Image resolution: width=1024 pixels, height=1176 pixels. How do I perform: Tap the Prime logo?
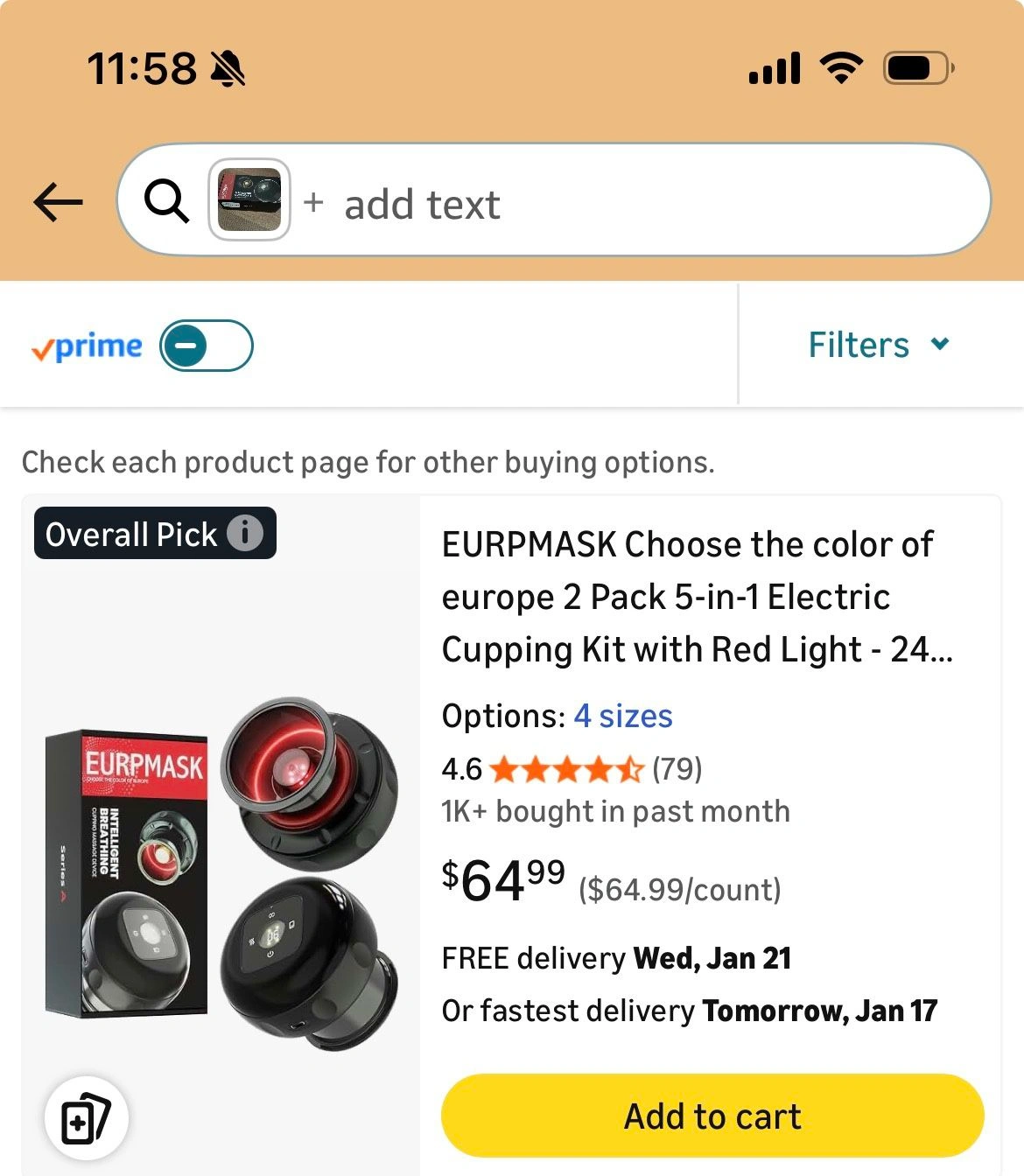pyautogui.click(x=87, y=346)
